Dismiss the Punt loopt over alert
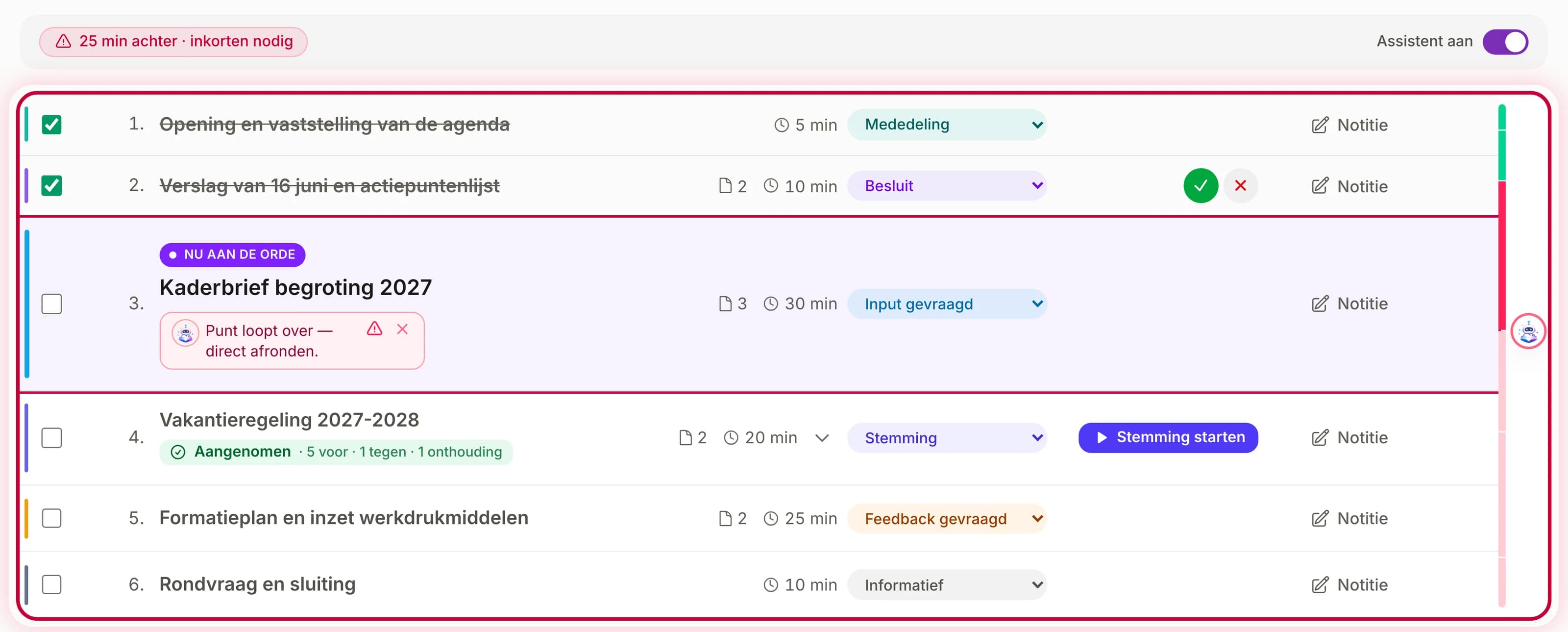Viewport: 1568px width, 632px height. pyautogui.click(x=402, y=329)
